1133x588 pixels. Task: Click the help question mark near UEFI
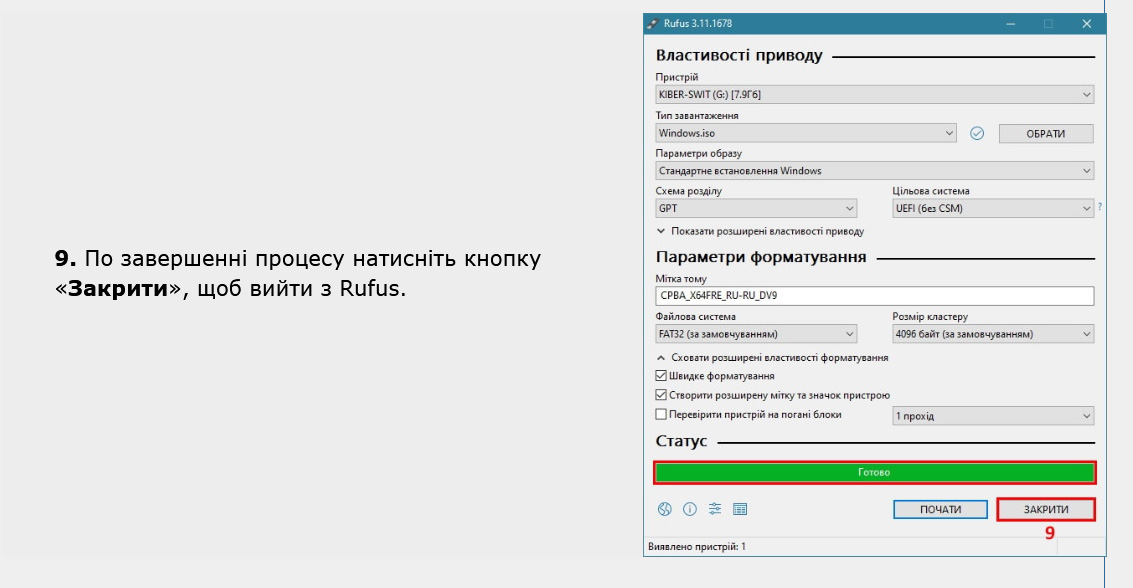click(x=1100, y=207)
